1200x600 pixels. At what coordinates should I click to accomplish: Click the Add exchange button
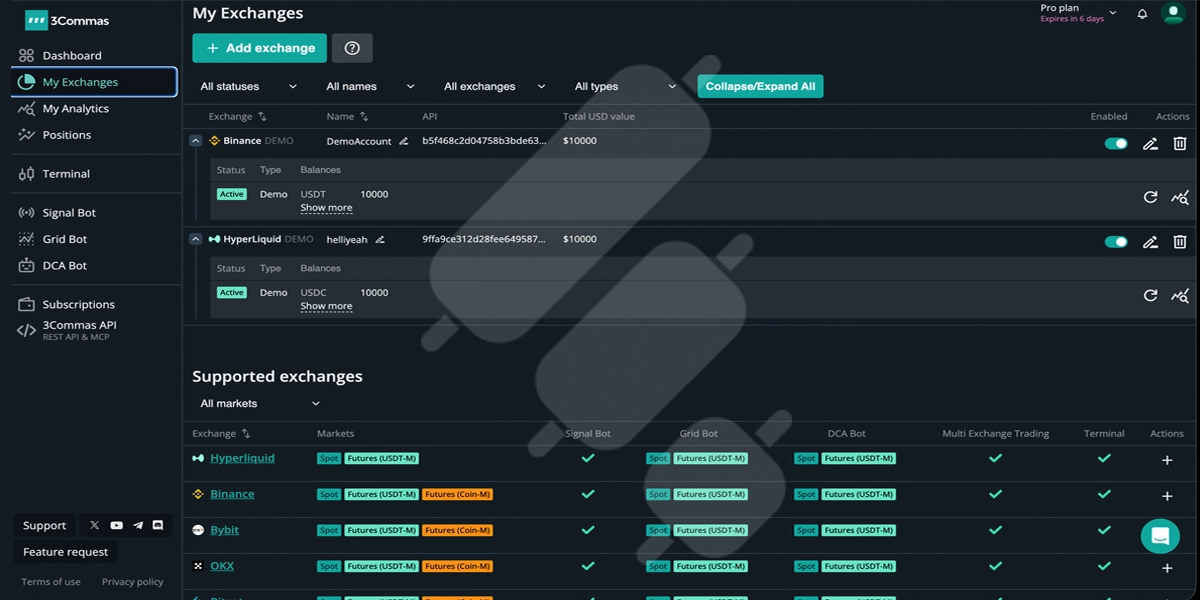click(260, 48)
